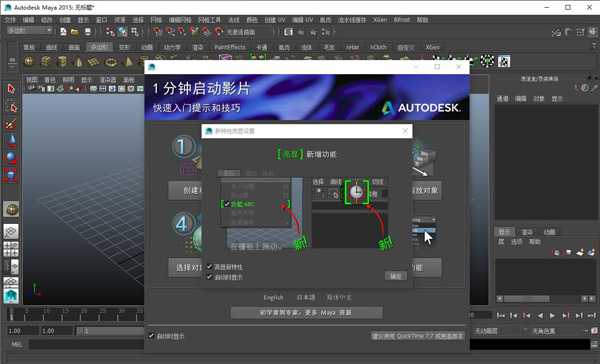This screenshot has width=600, height=364.
Task: Create a polygon cube from the shelf
Action: pyautogui.click(x=46, y=61)
